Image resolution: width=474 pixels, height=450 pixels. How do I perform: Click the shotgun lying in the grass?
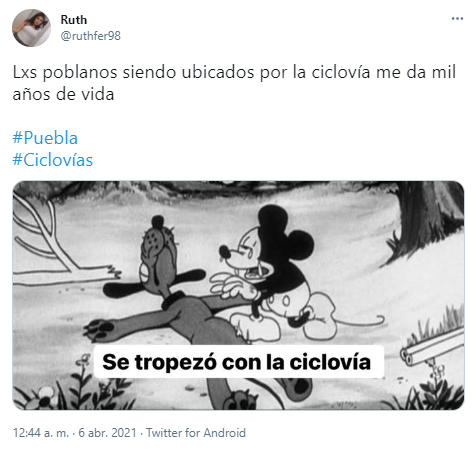pos(433,346)
